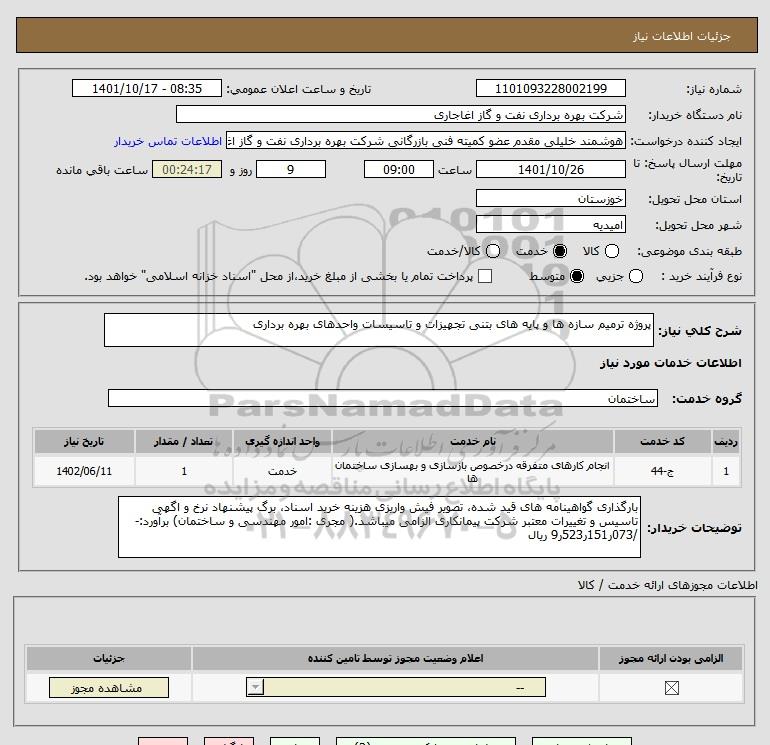Click the service name cell in row 1
This screenshot has width=770, height=745.
[x=472, y=471]
